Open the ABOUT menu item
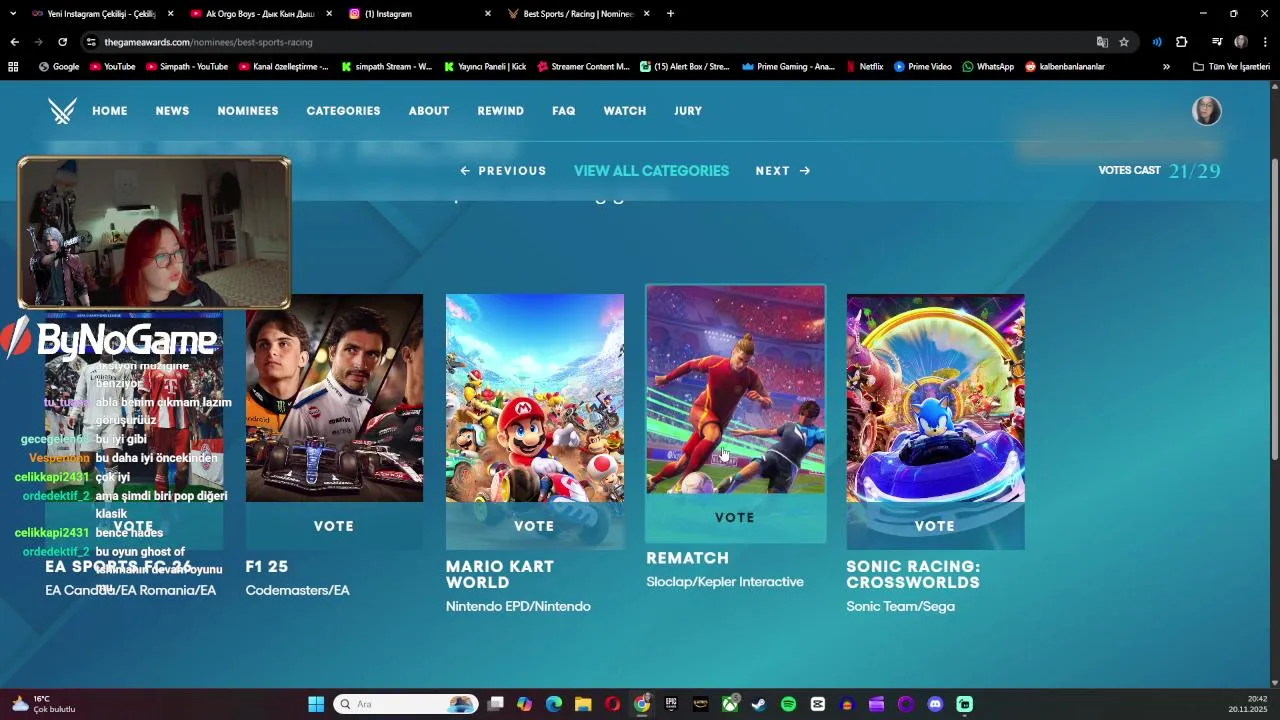 click(429, 111)
